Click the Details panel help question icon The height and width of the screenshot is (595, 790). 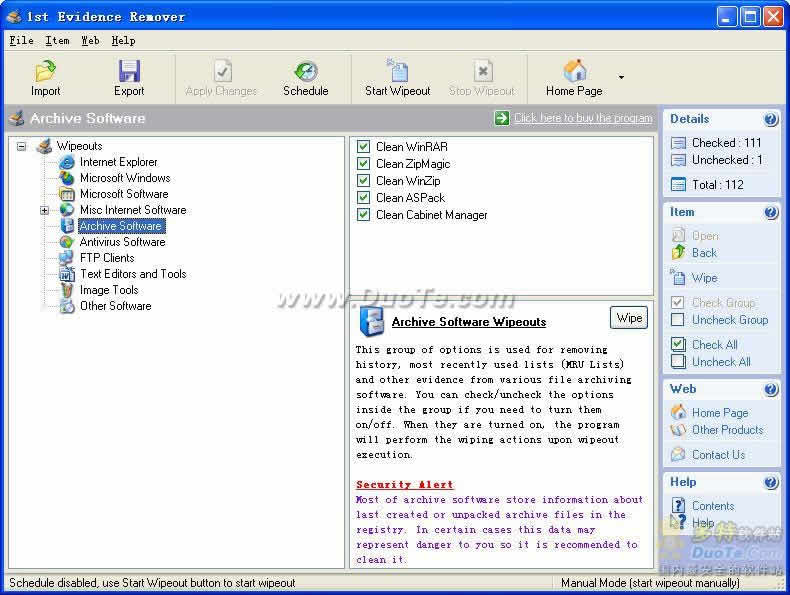point(770,119)
